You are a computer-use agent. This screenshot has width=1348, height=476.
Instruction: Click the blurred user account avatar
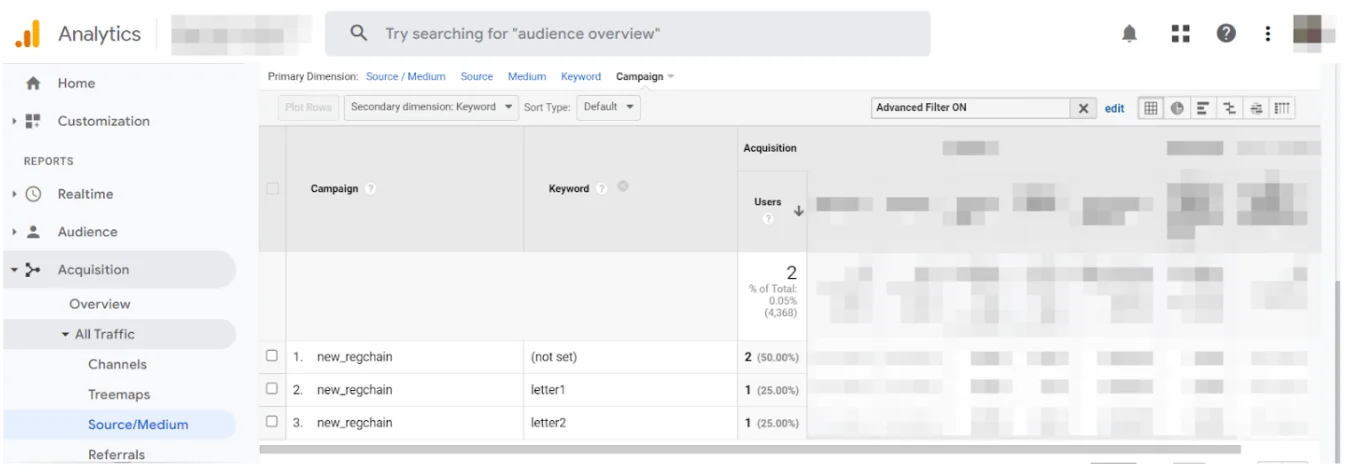tap(1313, 33)
